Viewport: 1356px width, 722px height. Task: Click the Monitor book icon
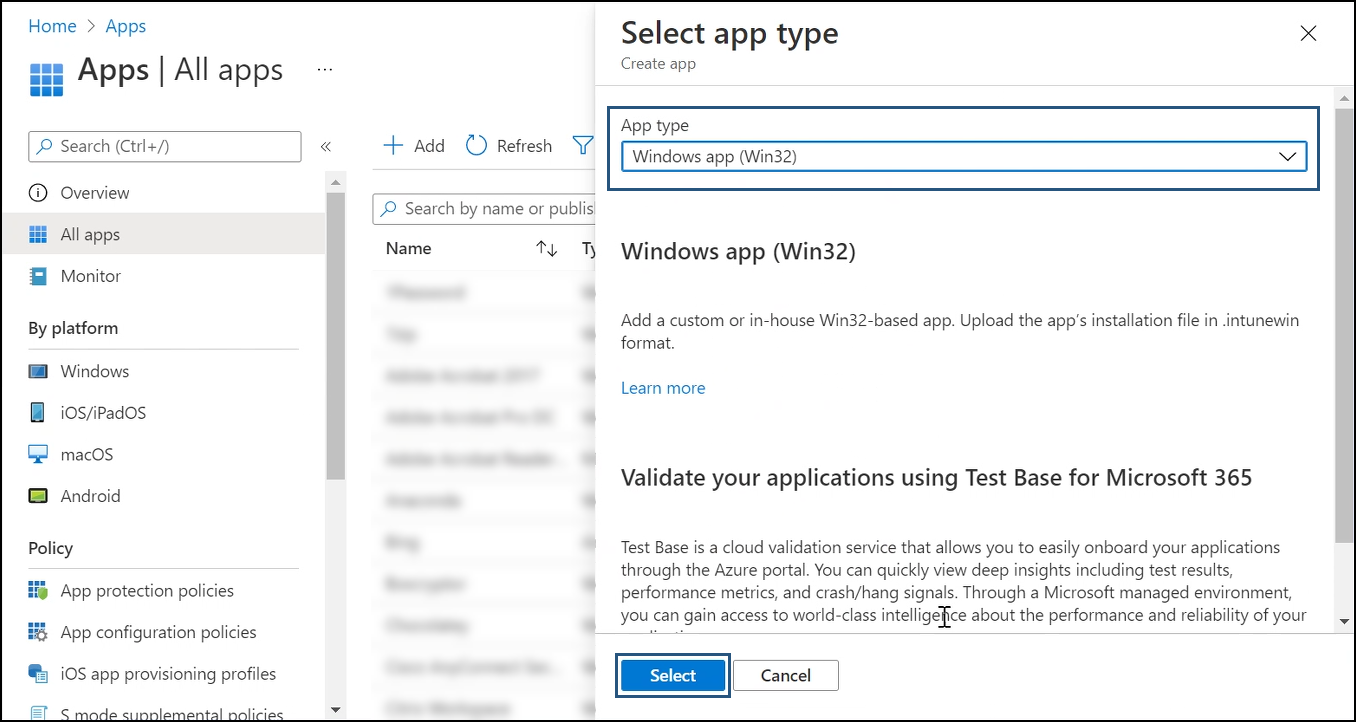click(x=38, y=276)
